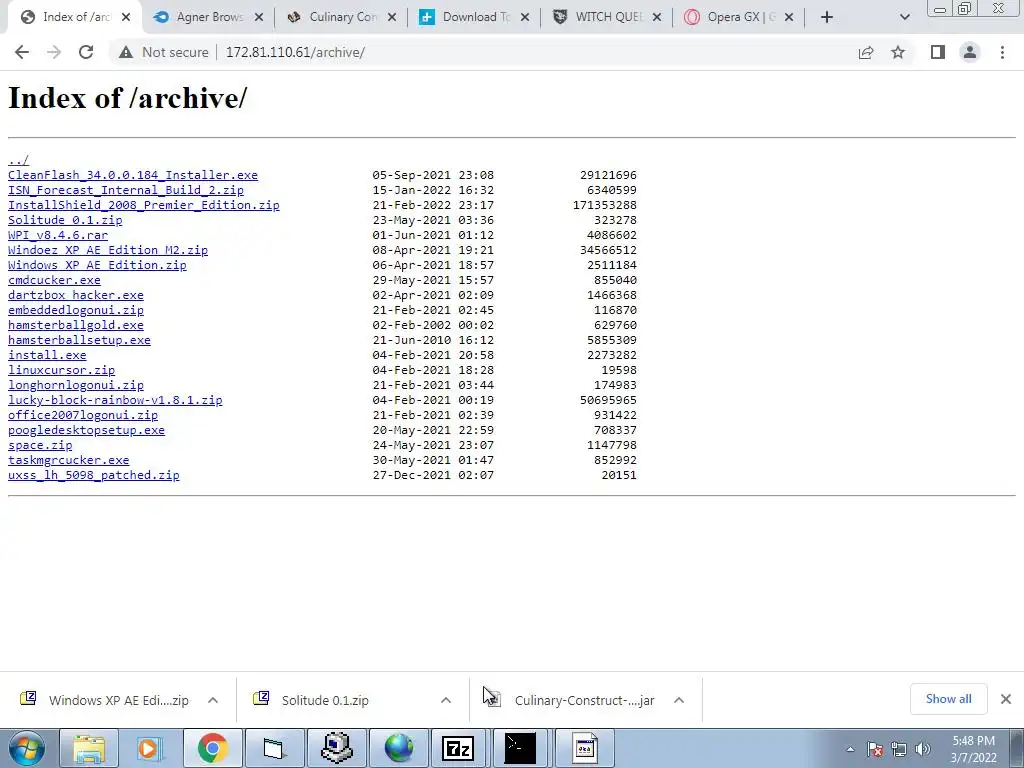Share this page via share icon
This screenshot has height=768, width=1024.
866,52
